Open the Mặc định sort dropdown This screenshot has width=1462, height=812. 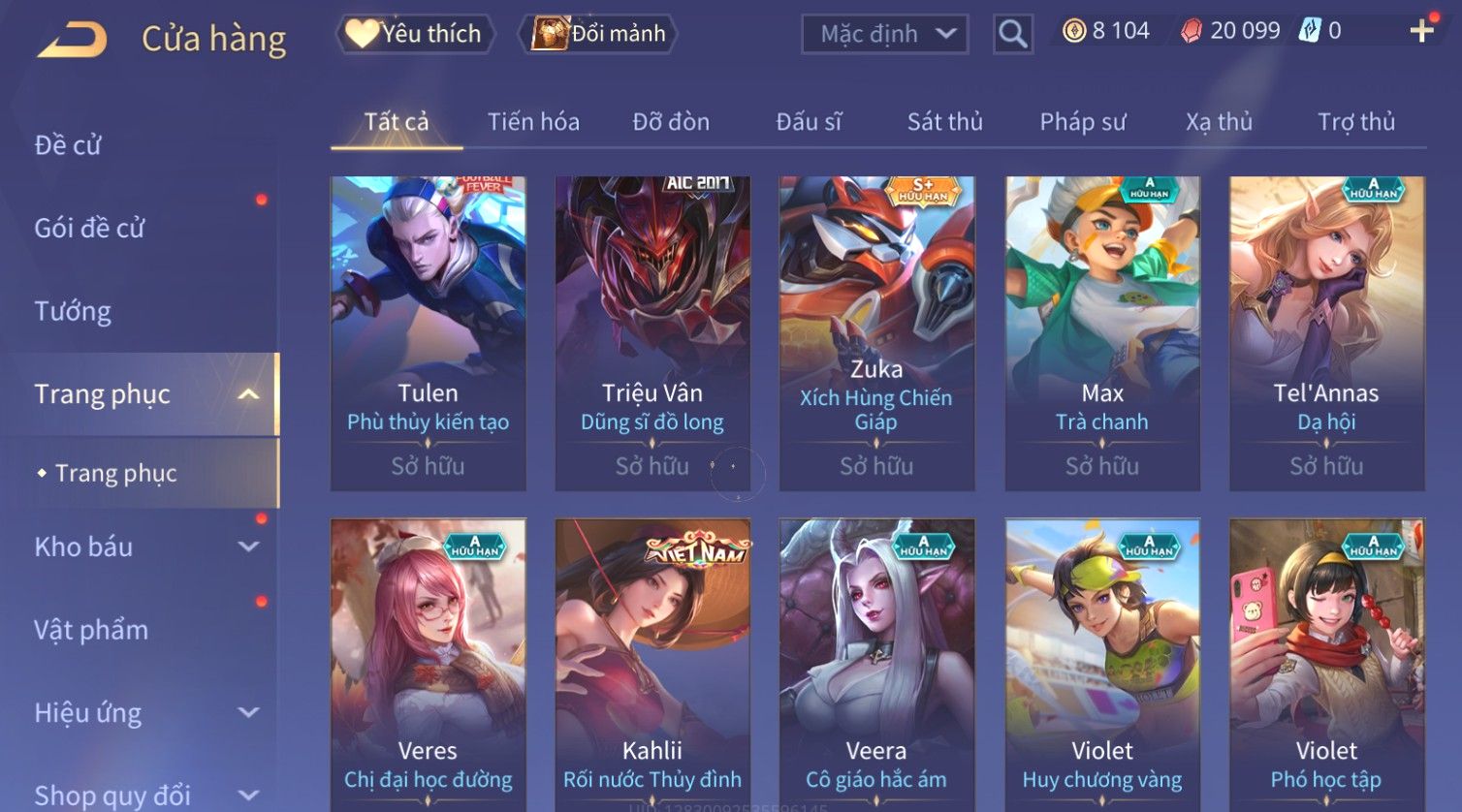(x=885, y=34)
